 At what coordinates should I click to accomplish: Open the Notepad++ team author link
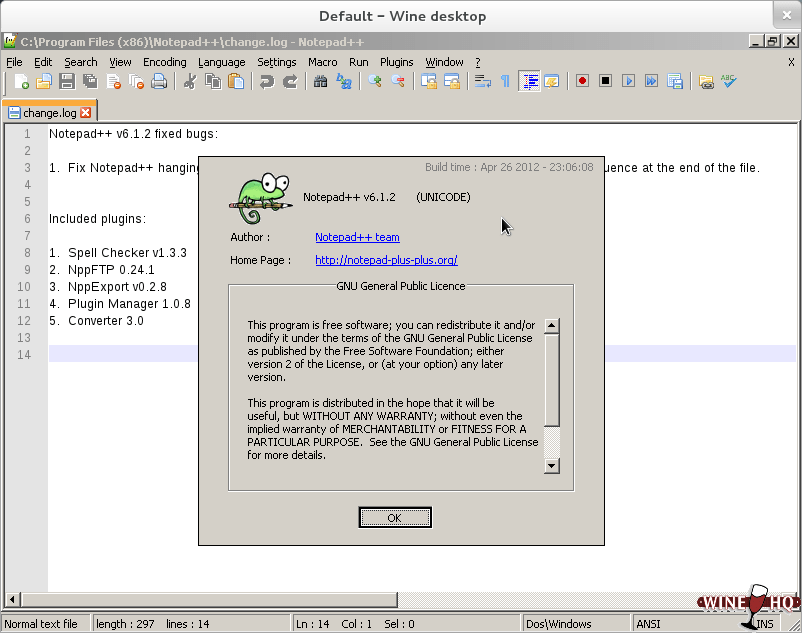(357, 237)
